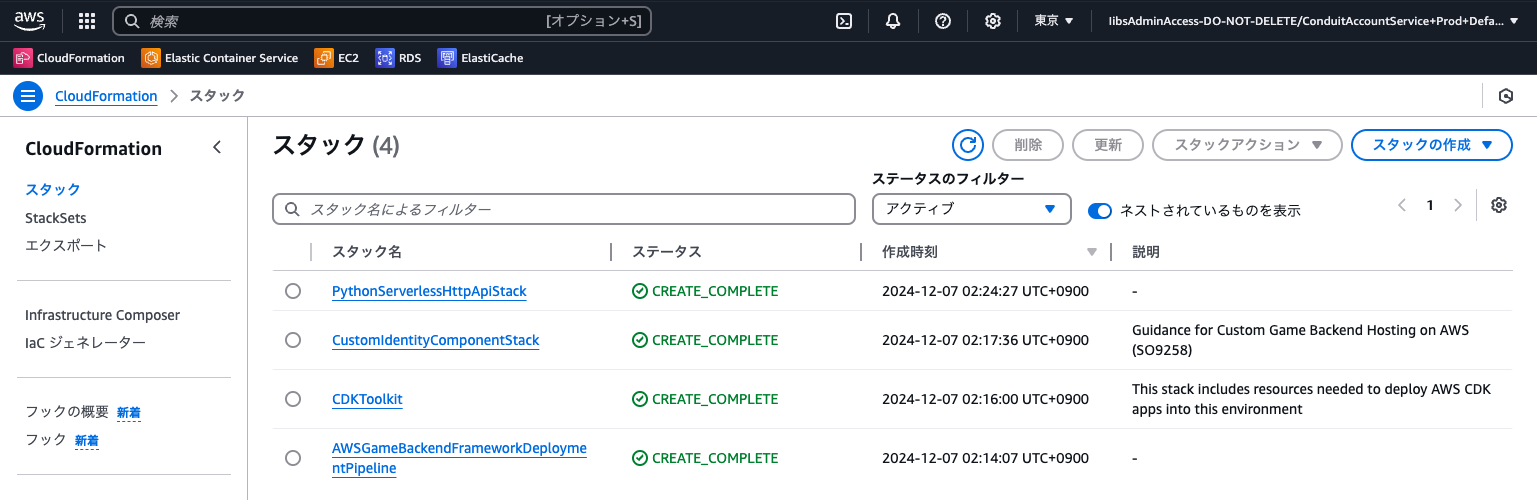Select スタック in the sidebar
Screen dimensions: 1537x500
[53, 189]
